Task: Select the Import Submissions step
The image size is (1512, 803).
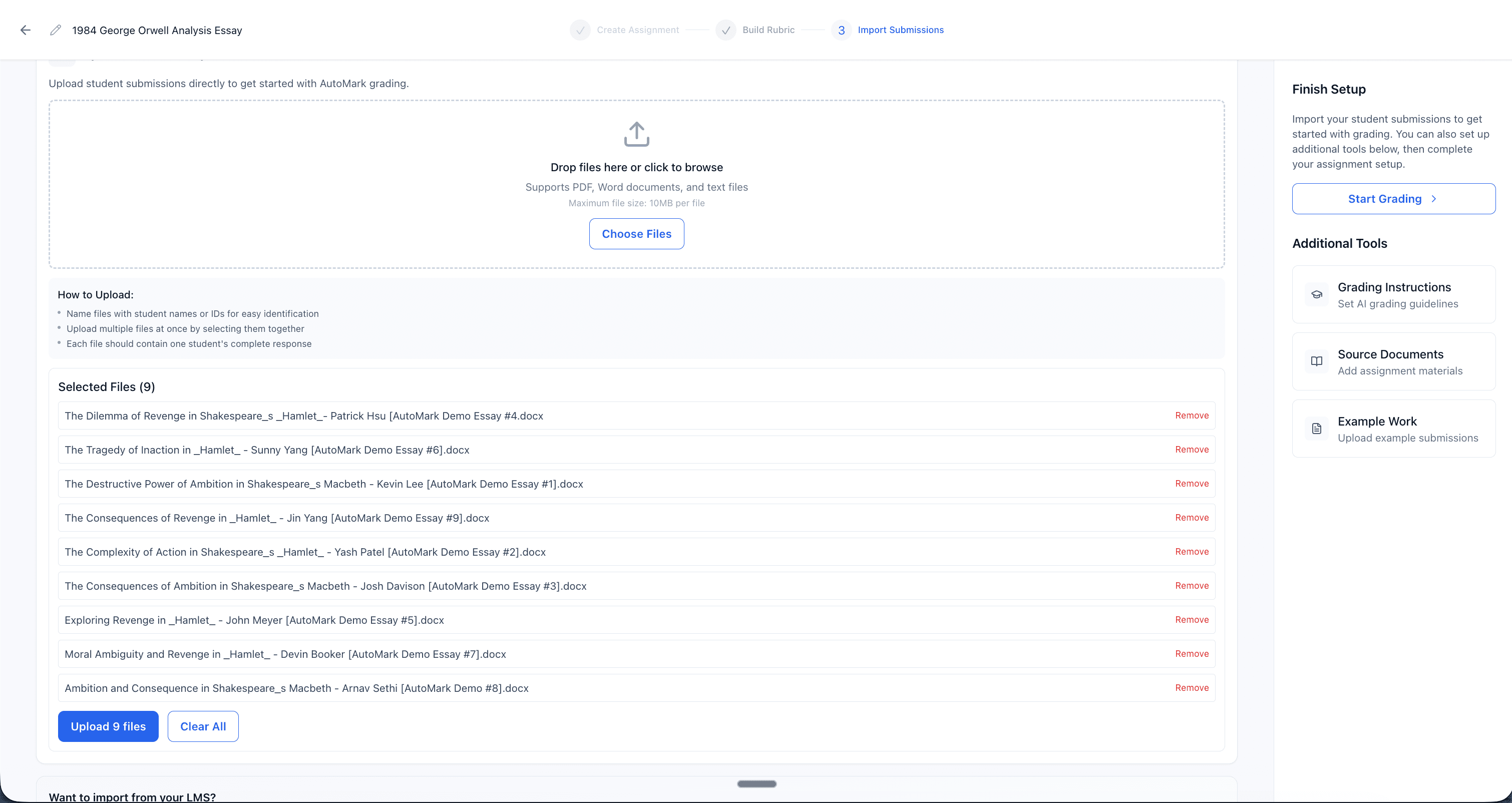Action: point(901,30)
